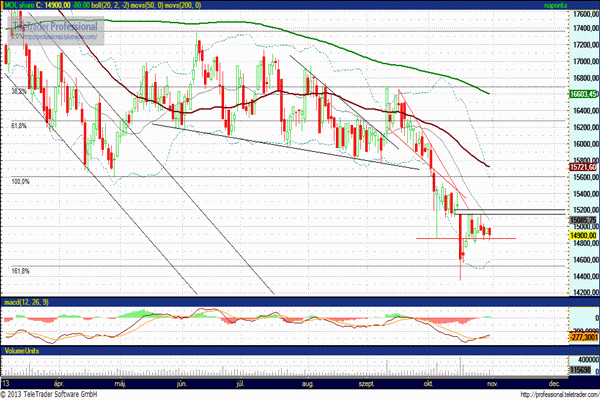Click the 16000,00 price axis label
Screen dimensions: 600x400
click(x=586, y=144)
